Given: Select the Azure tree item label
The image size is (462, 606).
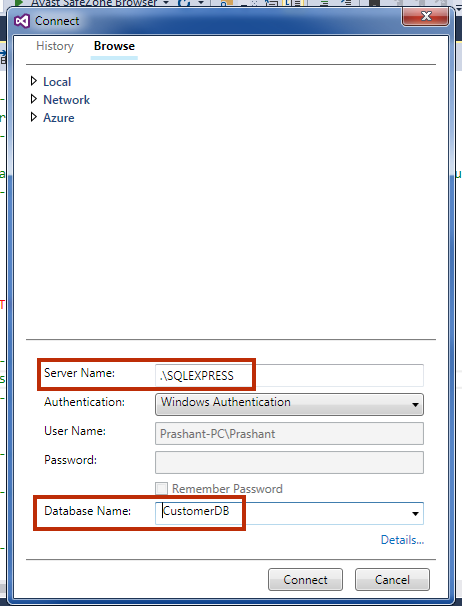Looking at the screenshot, I should 58,118.
